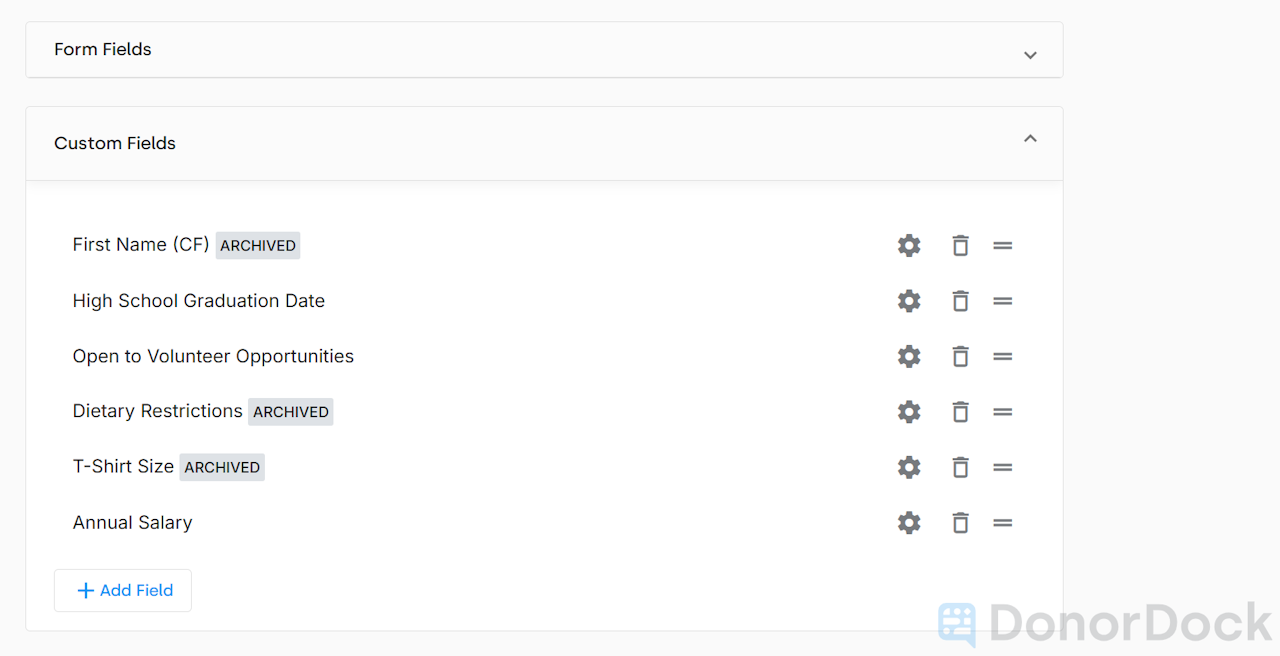The image size is (1280, 656).
Task: Click trash icon for Open to Volunteer Opportunities
Action: pyautogui.click(x=960, y=356)
